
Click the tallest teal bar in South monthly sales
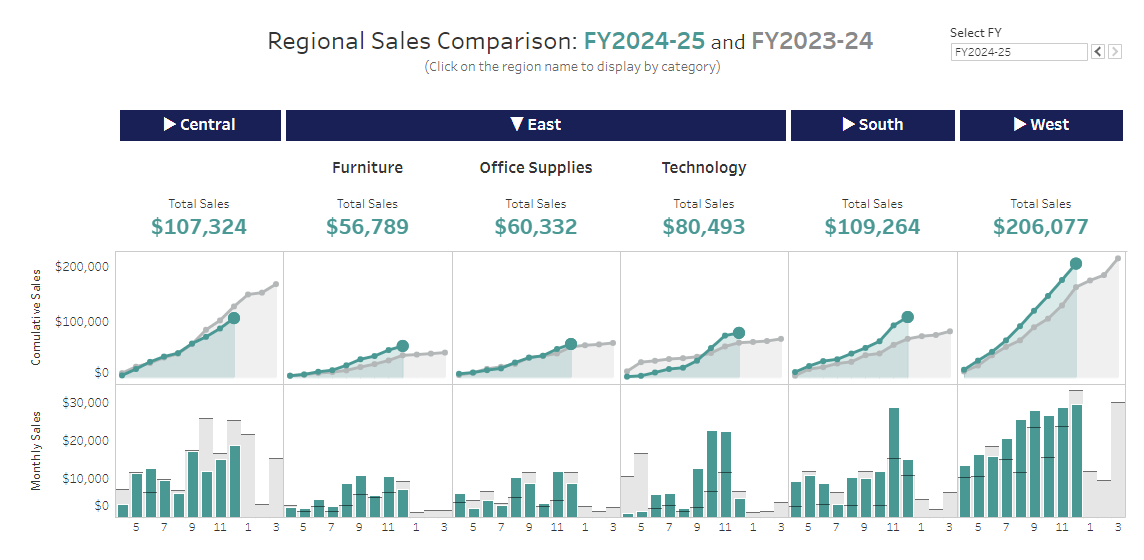pyautogui.click(x=894, y=462)
